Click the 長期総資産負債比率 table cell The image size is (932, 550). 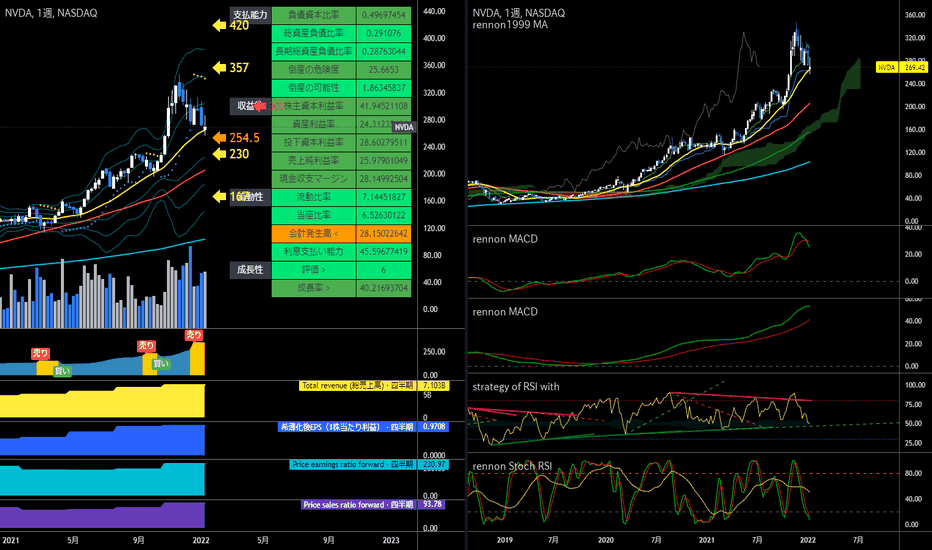pos(314,51)
